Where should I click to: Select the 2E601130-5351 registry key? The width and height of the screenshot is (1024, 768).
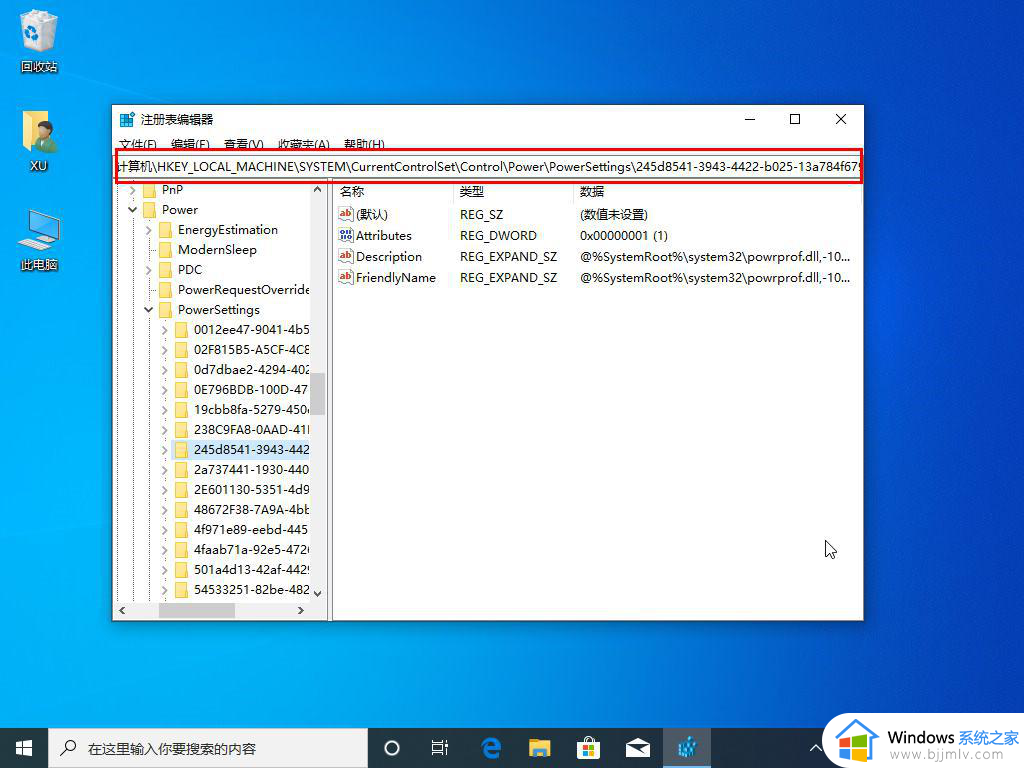pyautogui.click(x=251, y=490)
